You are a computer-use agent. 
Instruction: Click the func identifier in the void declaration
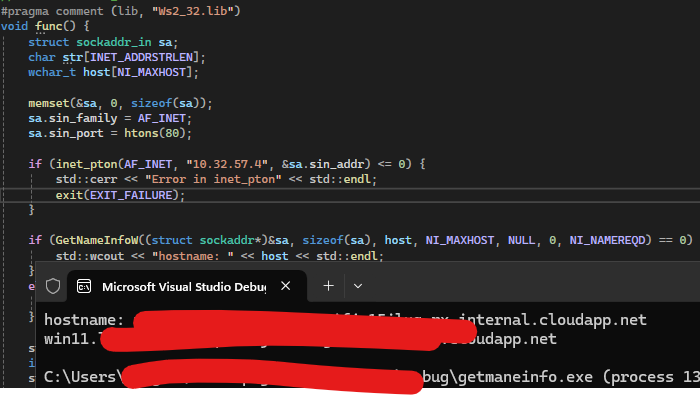coord(49,26)
